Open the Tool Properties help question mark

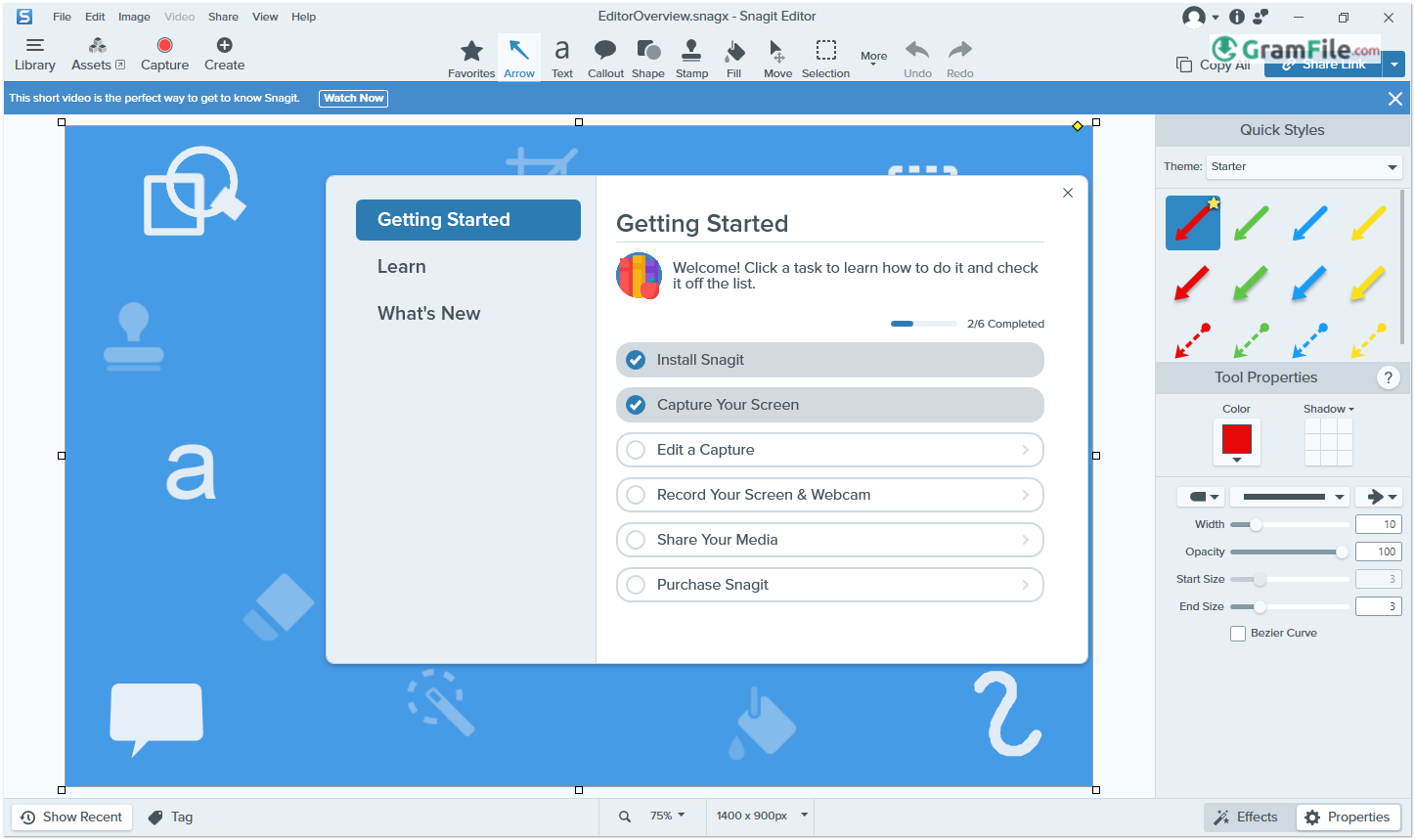1388,377
